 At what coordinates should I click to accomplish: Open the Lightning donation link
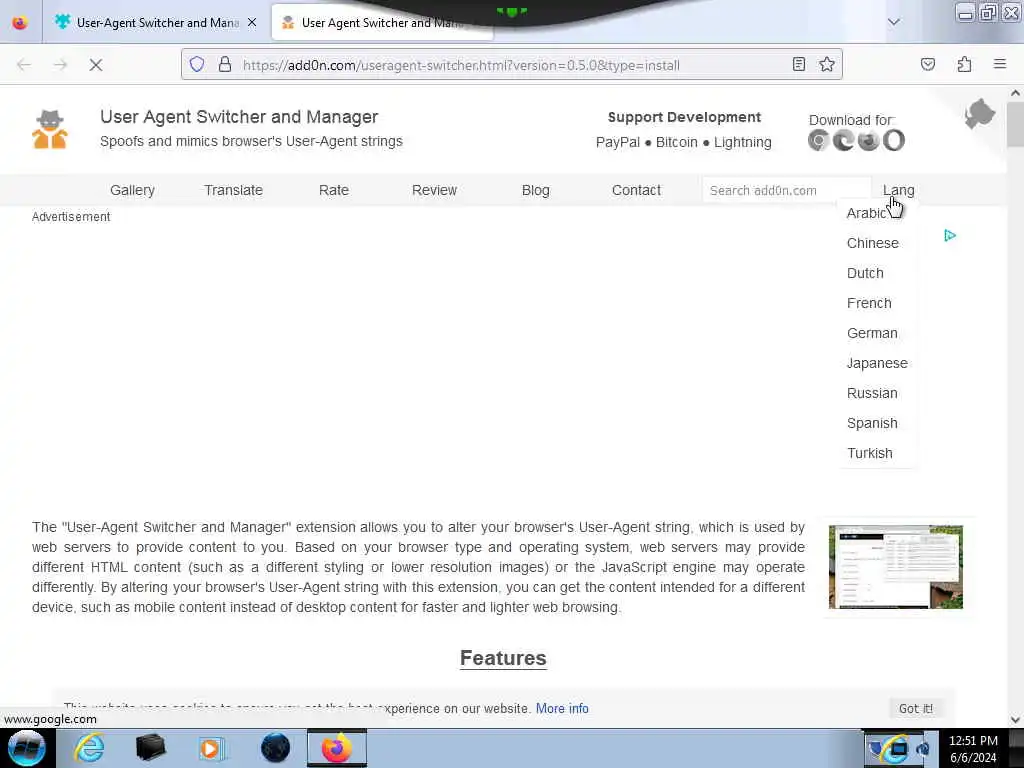pyautogui.click(x=743, y=142)
